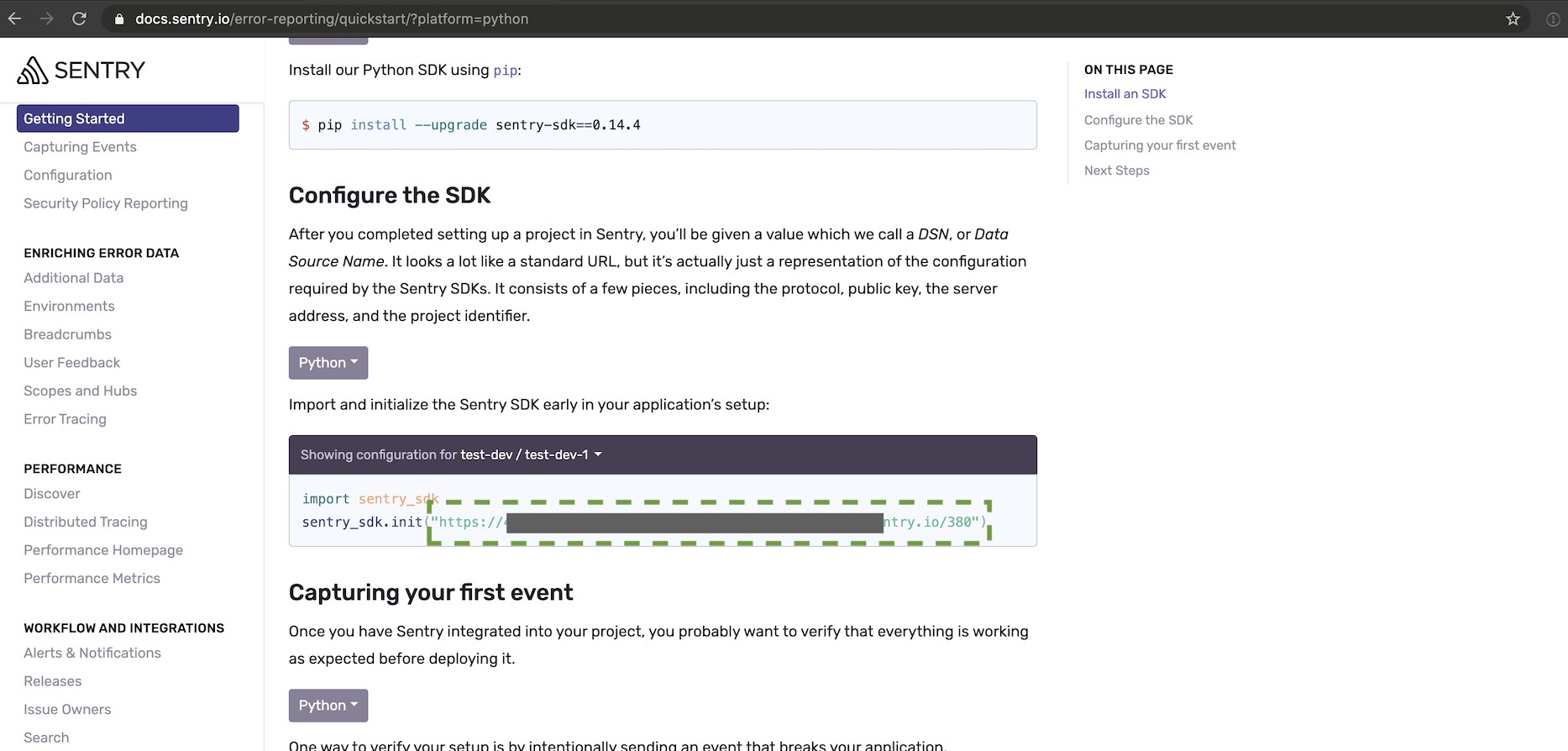
Task: Open Capturing Events in sidebar
Action: pyautogui.click(x=80, y=147)
